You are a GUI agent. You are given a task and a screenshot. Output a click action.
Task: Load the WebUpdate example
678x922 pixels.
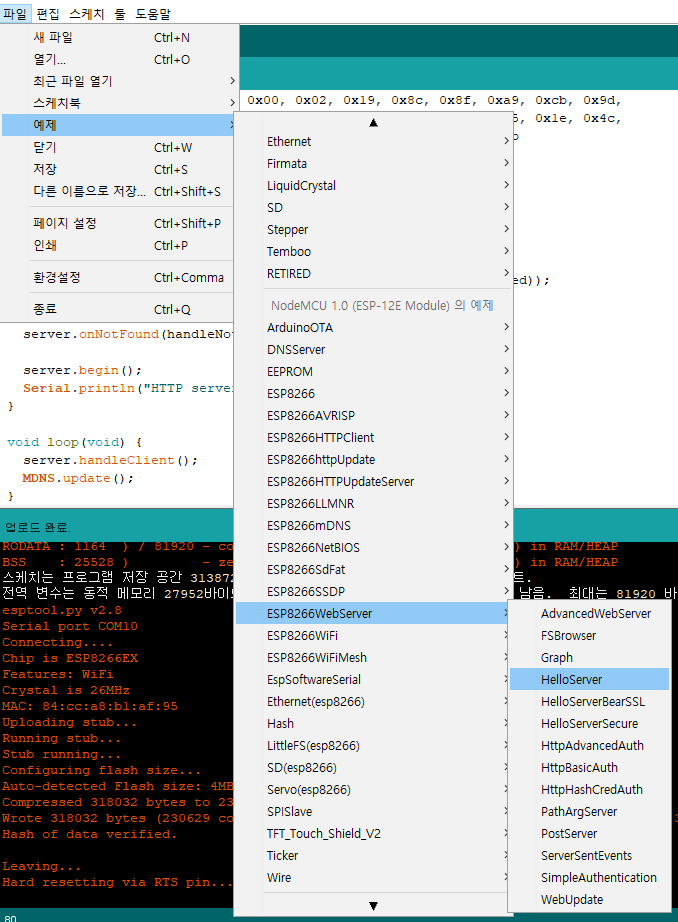coord(589,899)
